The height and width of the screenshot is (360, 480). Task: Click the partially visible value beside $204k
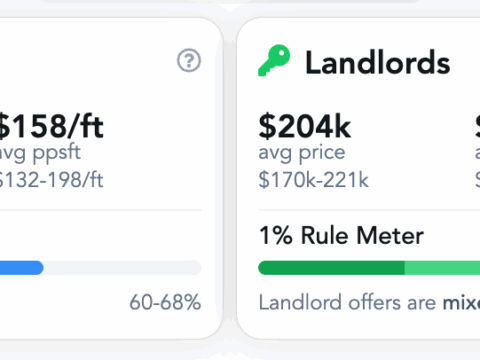tap(478, 126)
